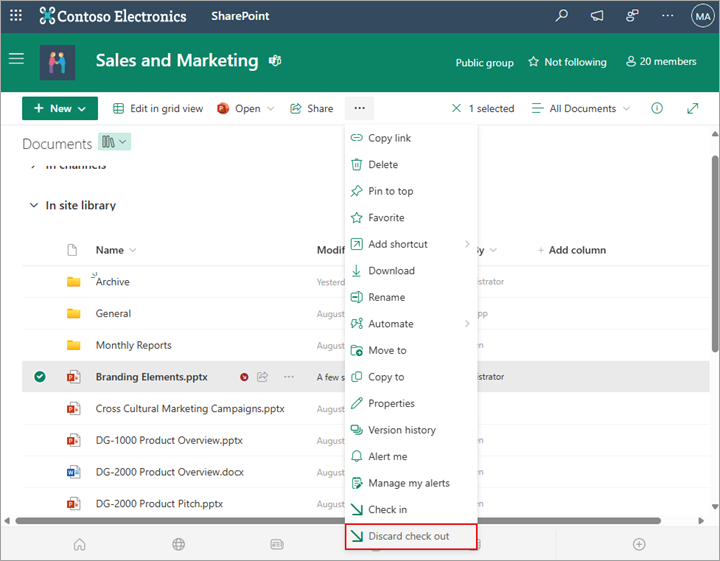The image size is (720, 561).
Task: Click Add column header
Action: point(571,250)
